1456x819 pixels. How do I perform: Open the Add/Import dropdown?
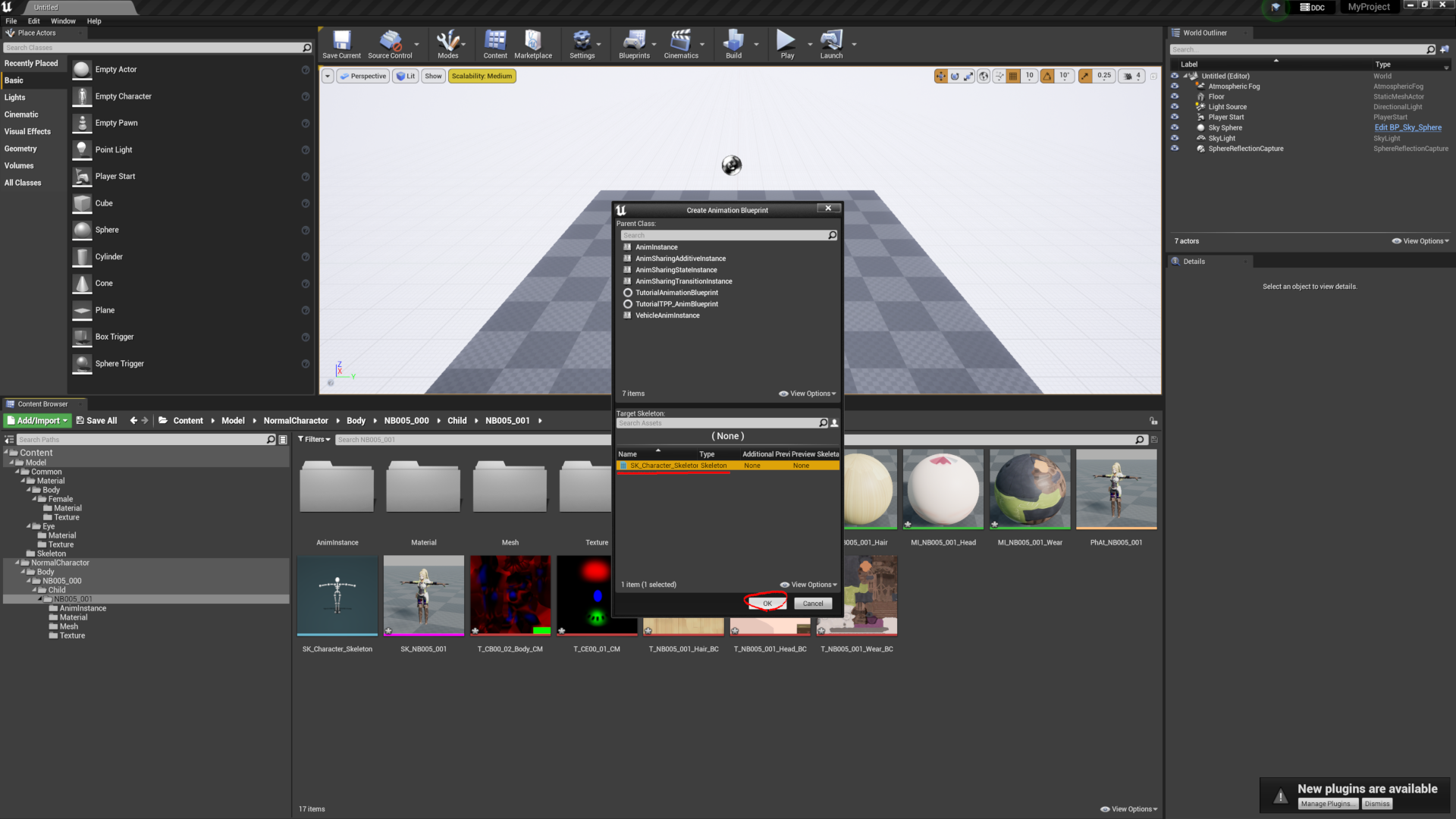(x=37, y=420)
